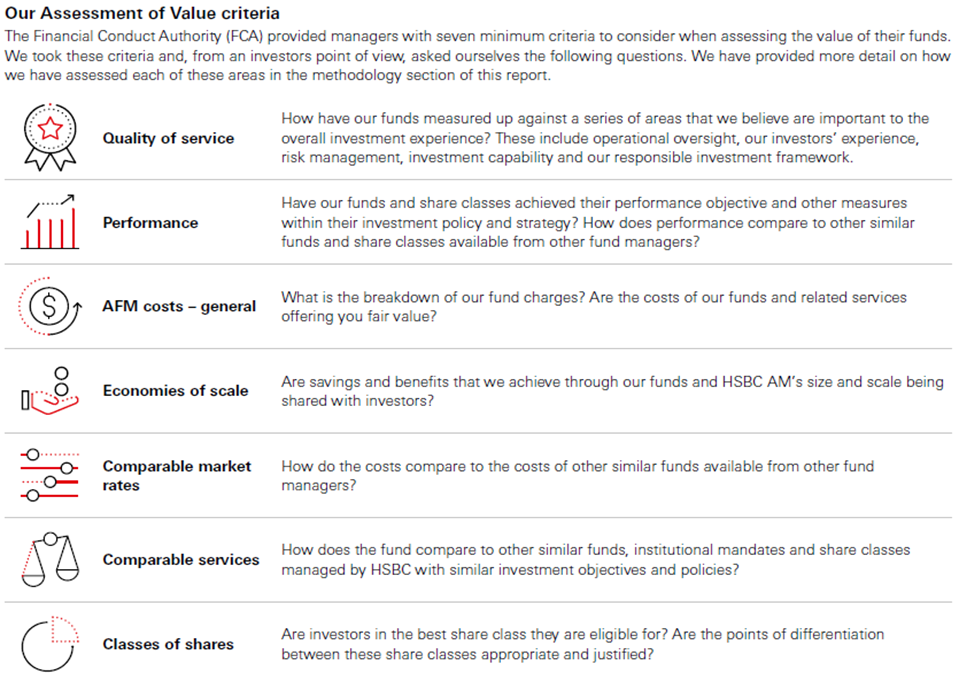Click the HSBC AM's size and scale description
959x686 pixels.
pyautogui.click(x=612, y=391)
